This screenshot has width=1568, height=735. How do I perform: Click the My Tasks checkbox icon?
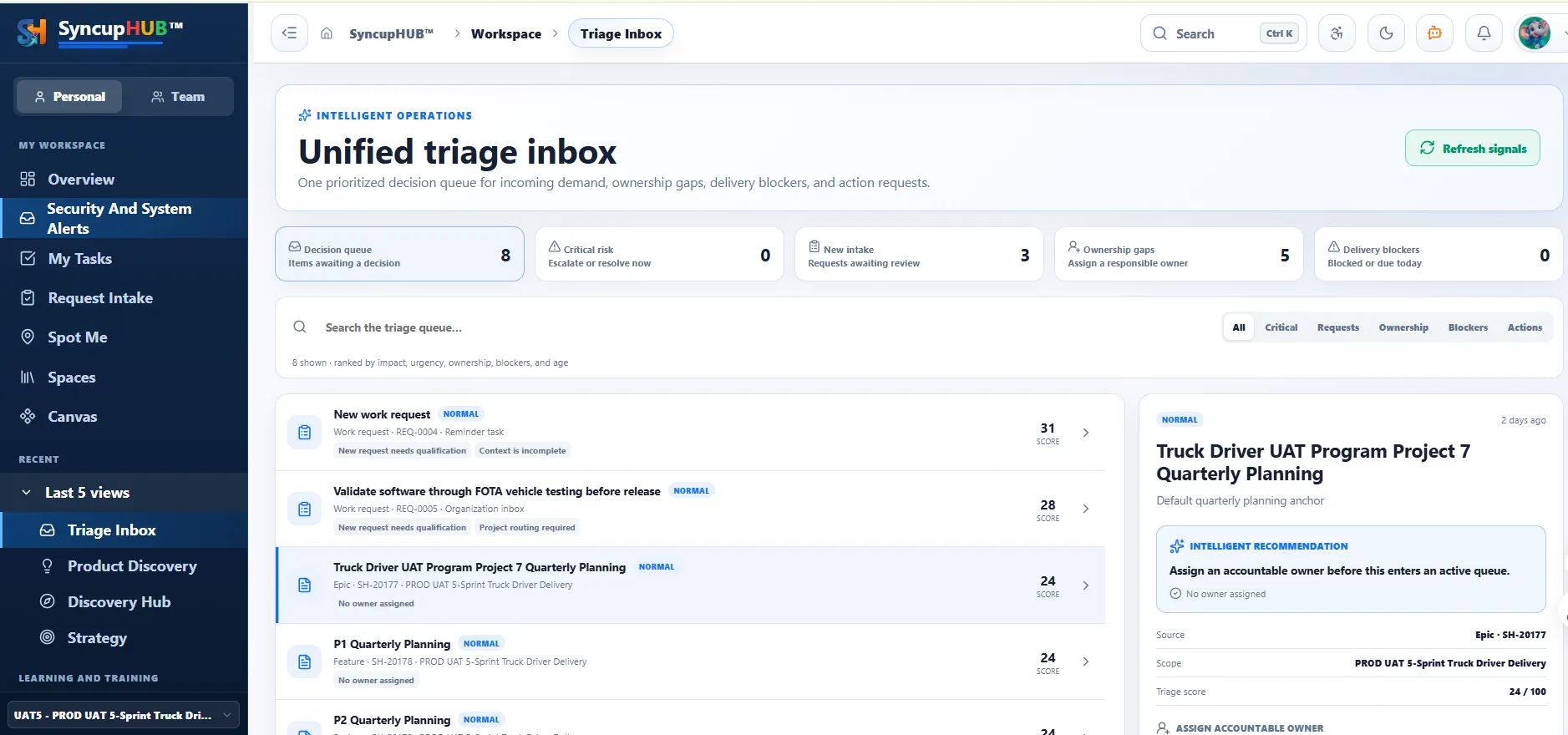(x=28, y=258)
